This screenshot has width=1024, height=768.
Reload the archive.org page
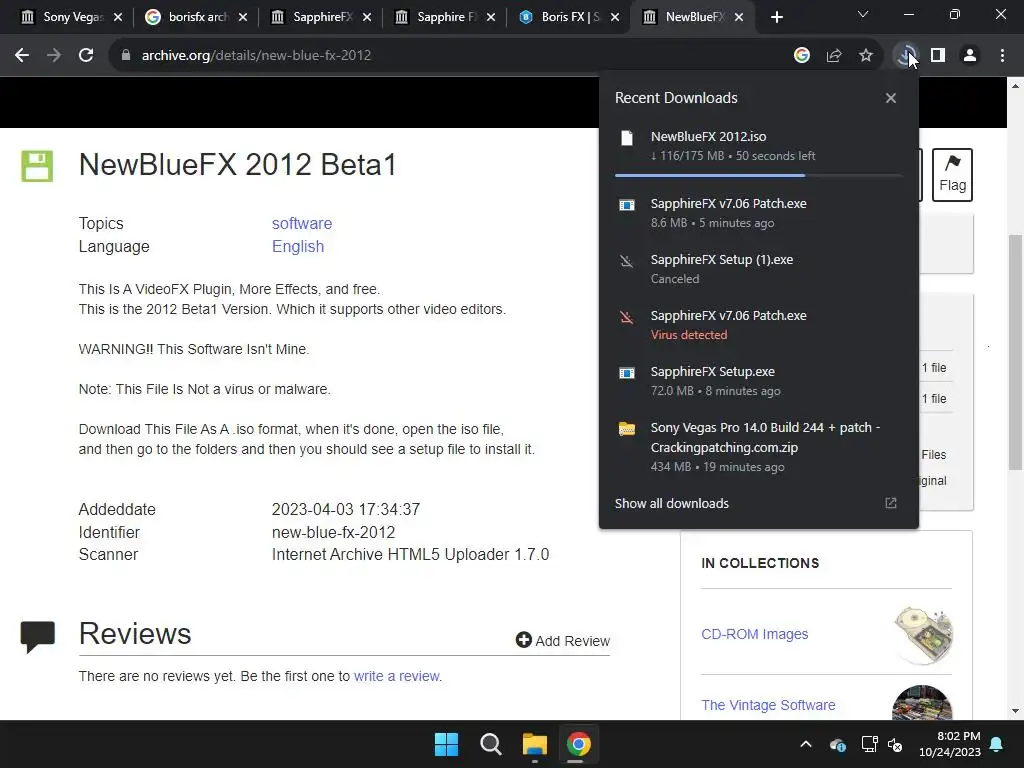click(x=86, y=56)
